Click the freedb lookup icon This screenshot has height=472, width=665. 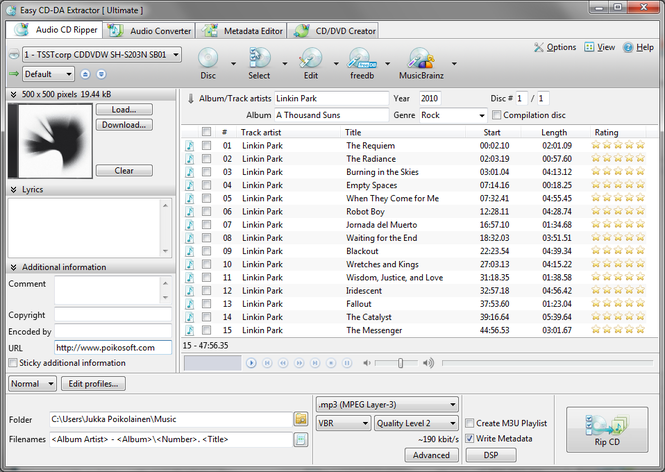pos(362,59)
